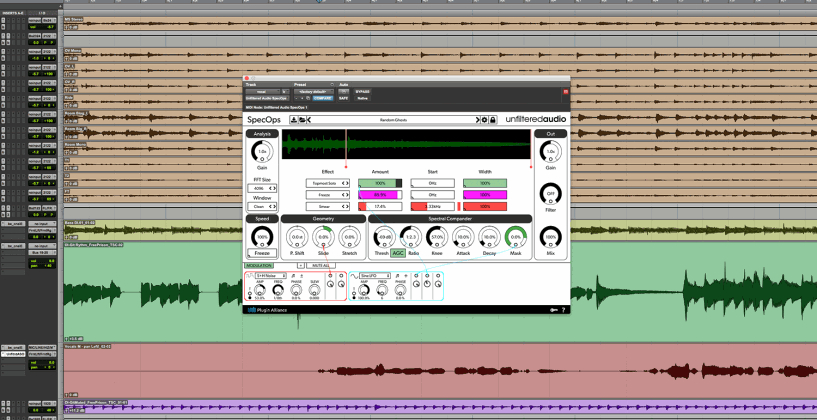Advance to the next preset arrow
Image resolution: width=817 pixels, height=420 pixels.
(476, 120)
